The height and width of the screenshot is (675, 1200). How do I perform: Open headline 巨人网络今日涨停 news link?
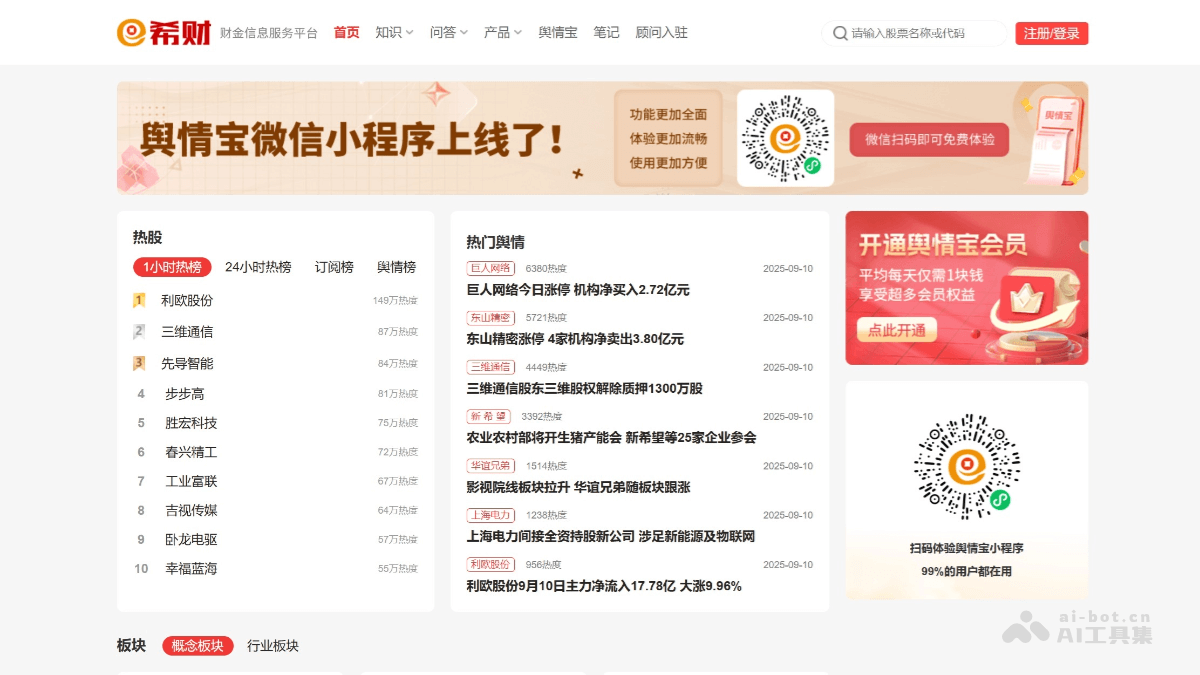click(x=577, y=290)
